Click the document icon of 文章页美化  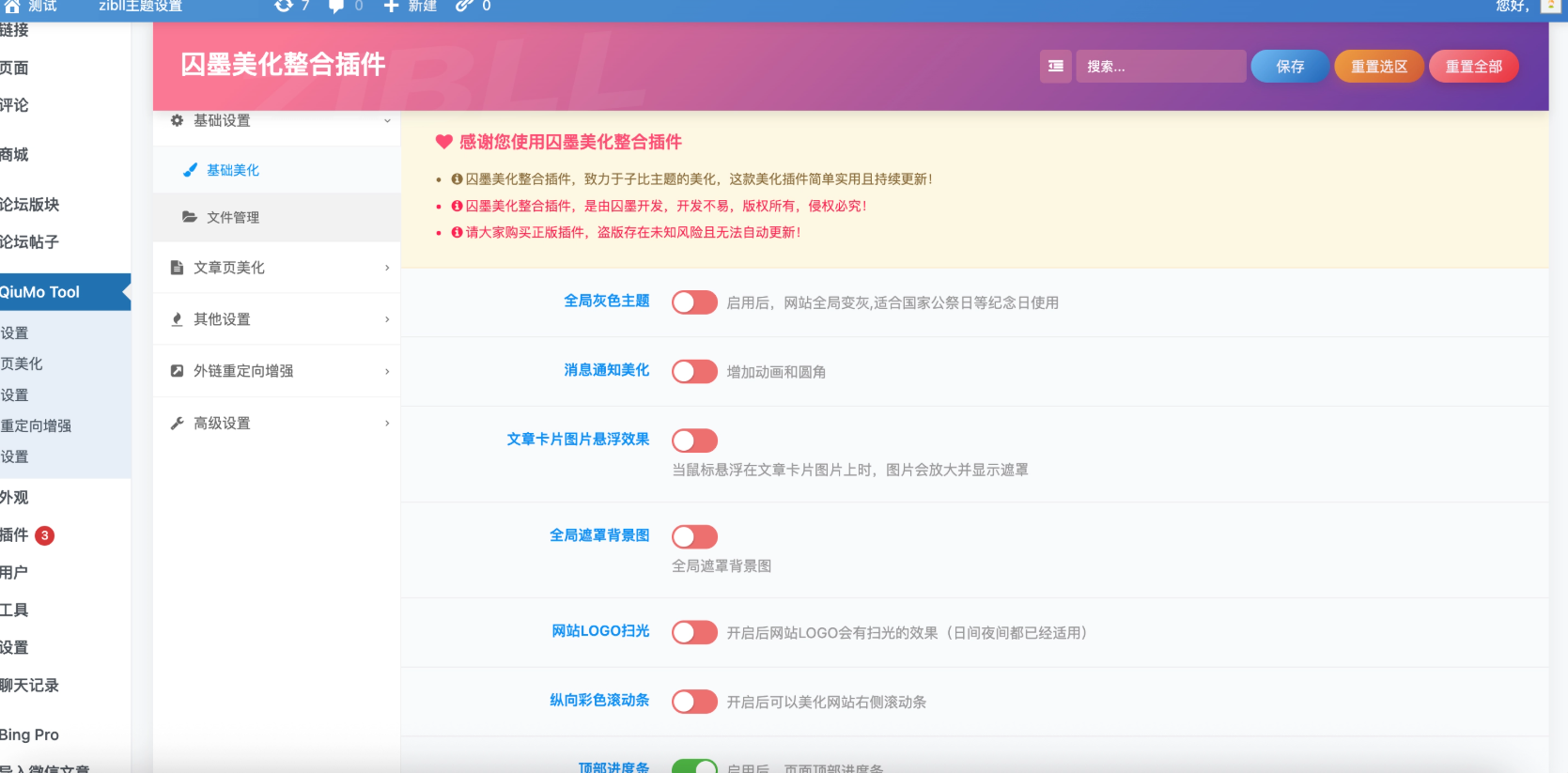pos(177,268)
